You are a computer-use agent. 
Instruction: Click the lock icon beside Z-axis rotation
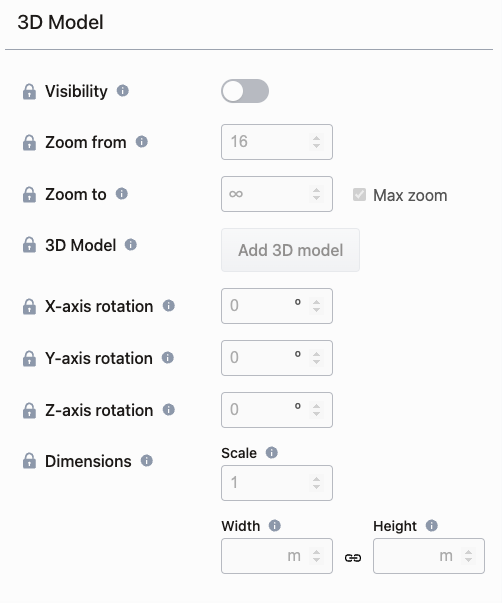tap(29, 410)
